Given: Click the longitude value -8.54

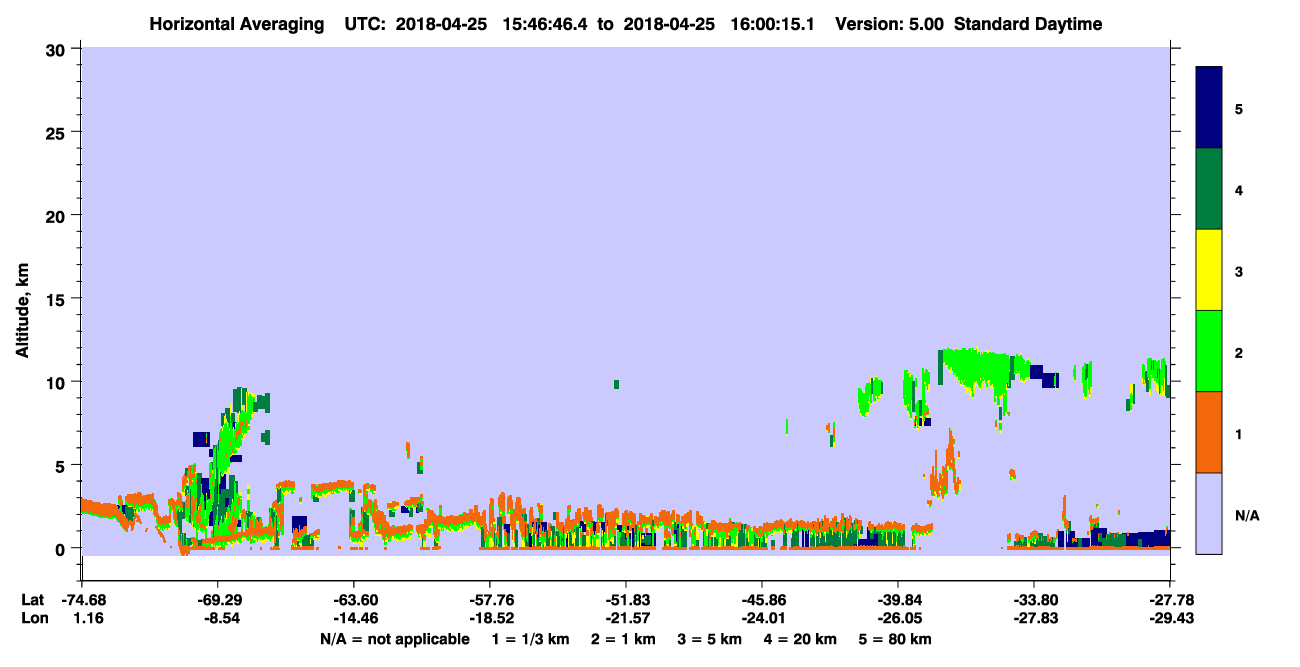Looking at the screenshot, I should tap(220, 618).
